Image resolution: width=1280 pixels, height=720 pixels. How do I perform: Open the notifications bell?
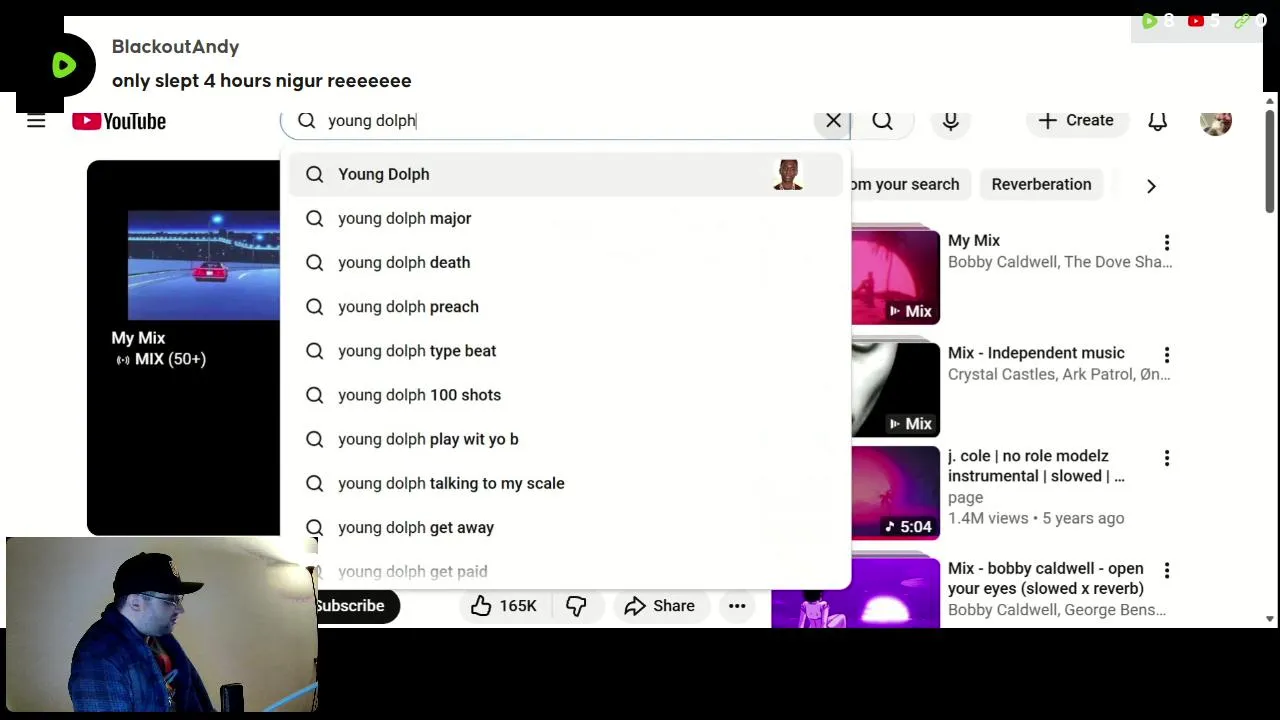click(x=1157, y=121)
